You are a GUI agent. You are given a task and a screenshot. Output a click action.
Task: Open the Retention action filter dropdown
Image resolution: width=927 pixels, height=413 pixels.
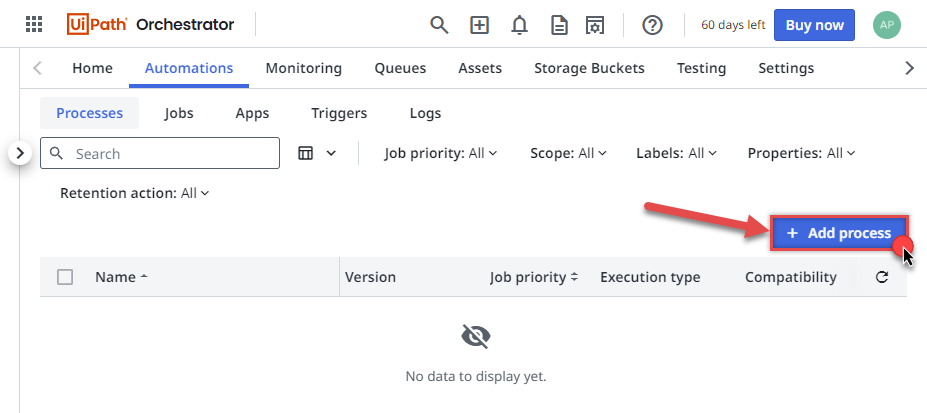[134, 193]
